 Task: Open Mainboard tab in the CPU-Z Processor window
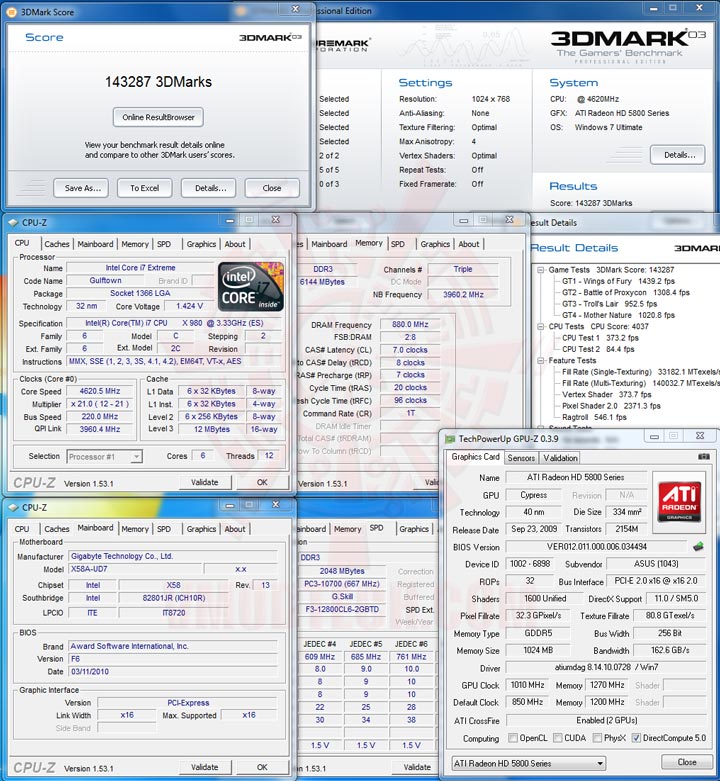click(x=95, y=244)
